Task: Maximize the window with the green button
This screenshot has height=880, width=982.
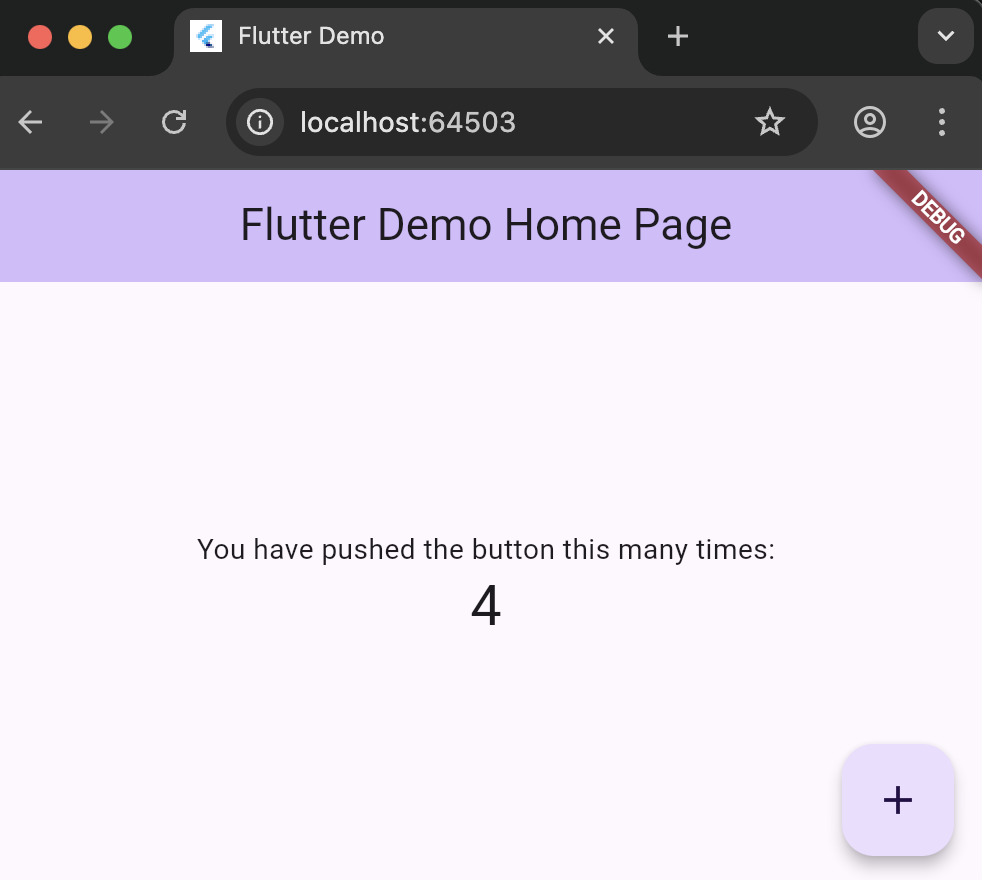Action: pos(120,37)
